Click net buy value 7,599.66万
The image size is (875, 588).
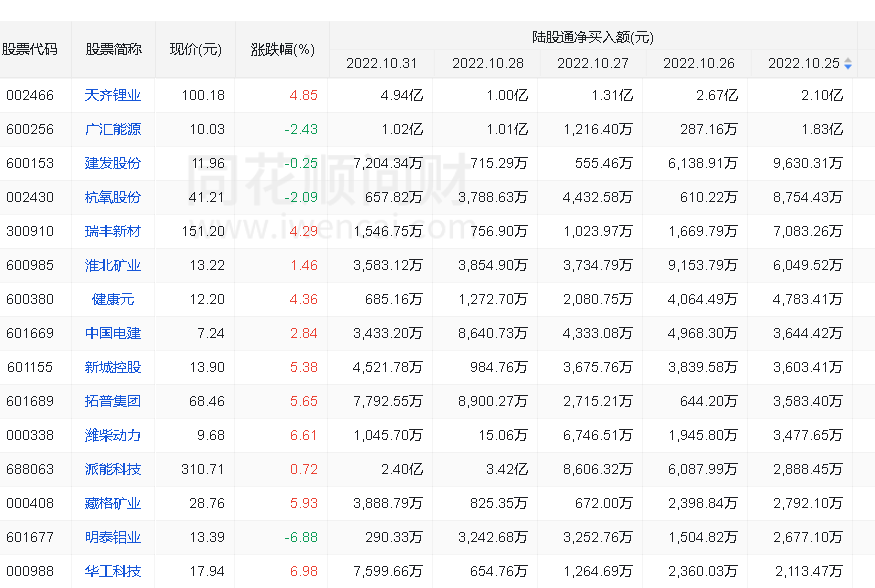pos(388,572)
